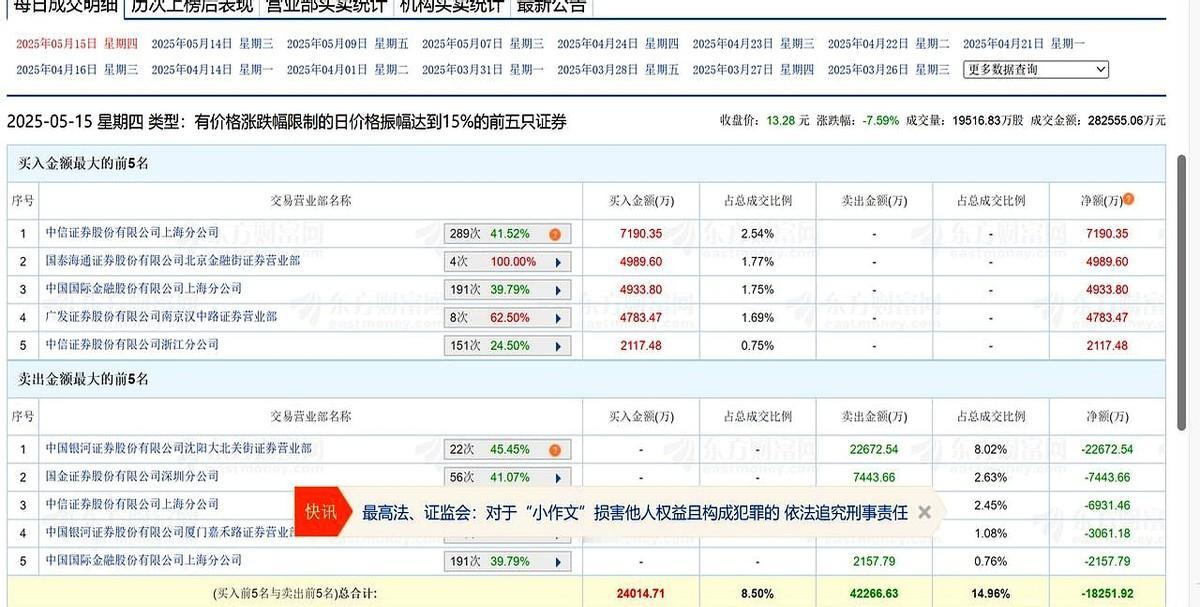The height and width of the screenshot is (607, 1200).
Task: Open 中国银河证券厦门嘉禾路证券营业部 link
Action: (170, 533)
